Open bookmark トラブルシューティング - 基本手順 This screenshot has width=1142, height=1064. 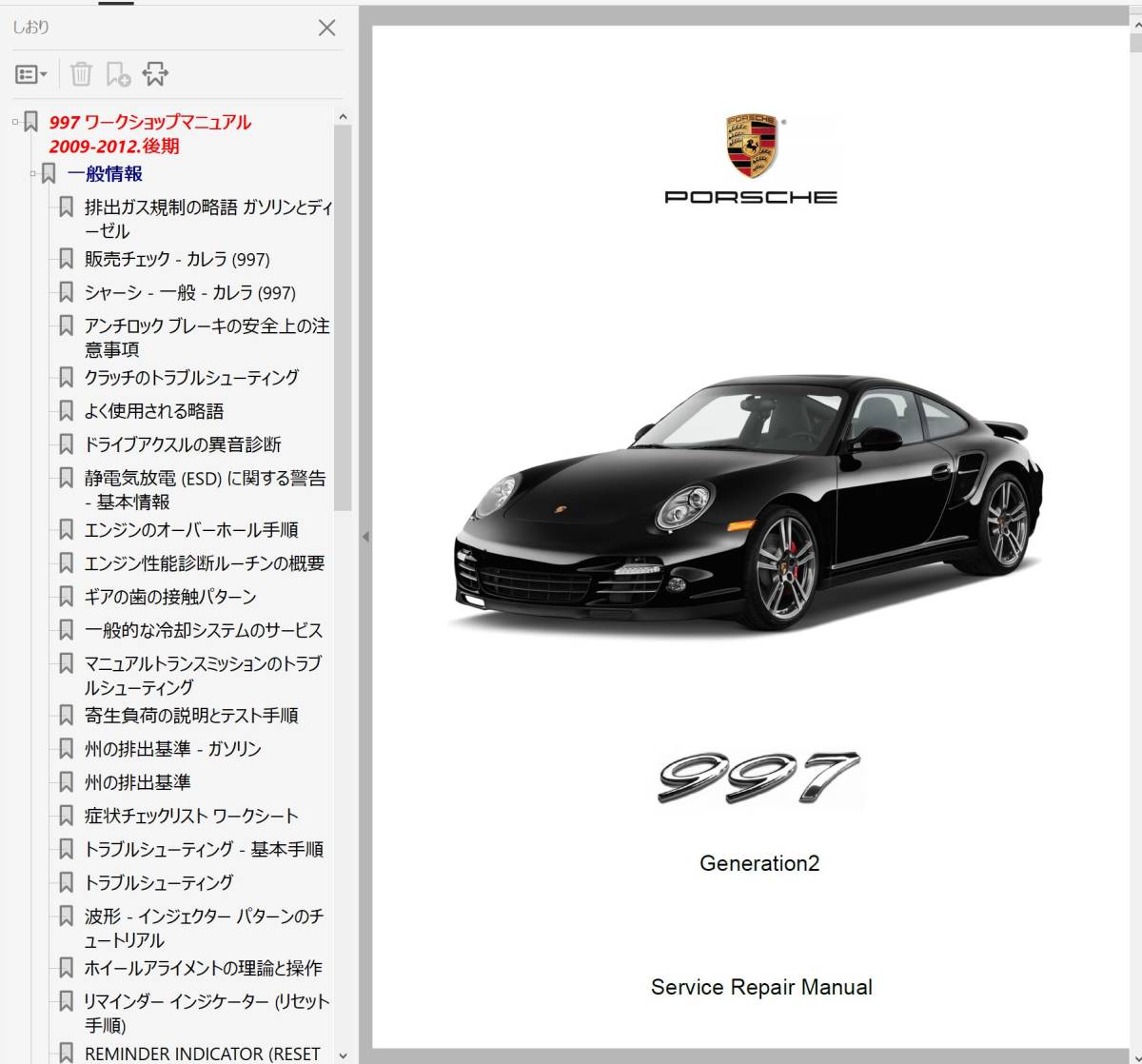coord(204,849)
